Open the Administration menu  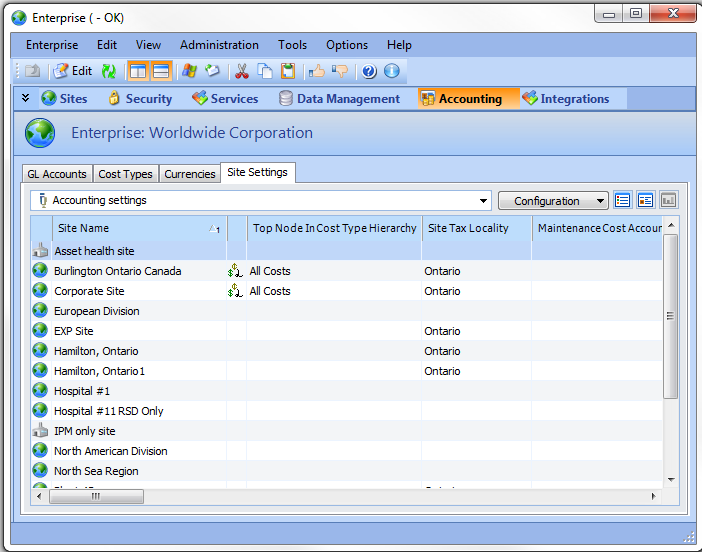tap(219, 45)
